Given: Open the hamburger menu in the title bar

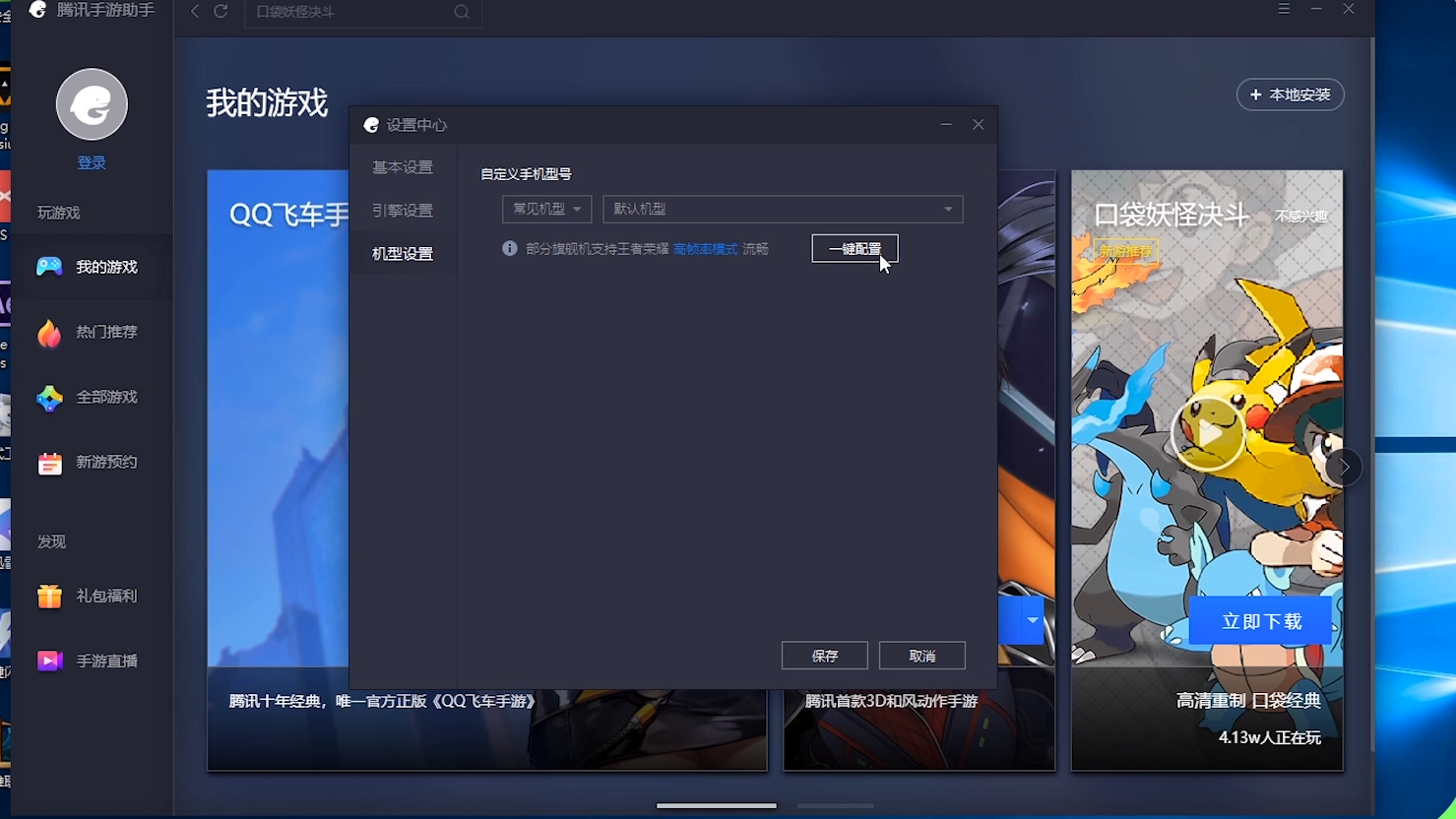Looking at the screenshot, I should (x=1284, y=9).
